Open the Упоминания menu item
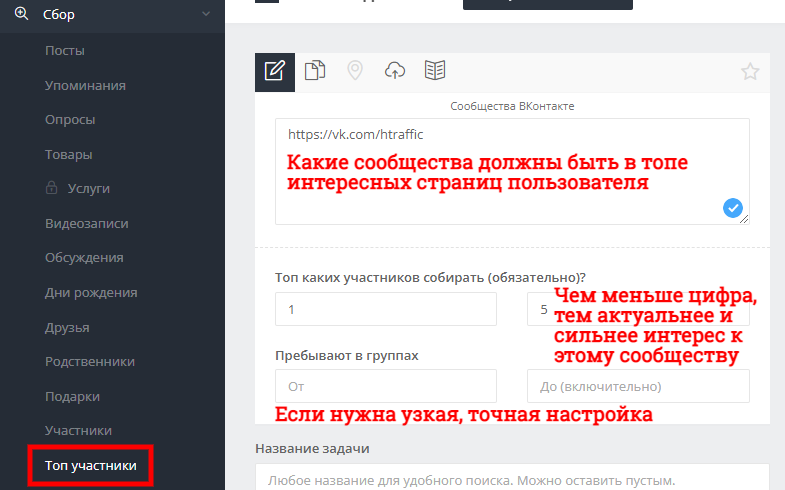This screenshot has width=785, height=490. [85, 86]
